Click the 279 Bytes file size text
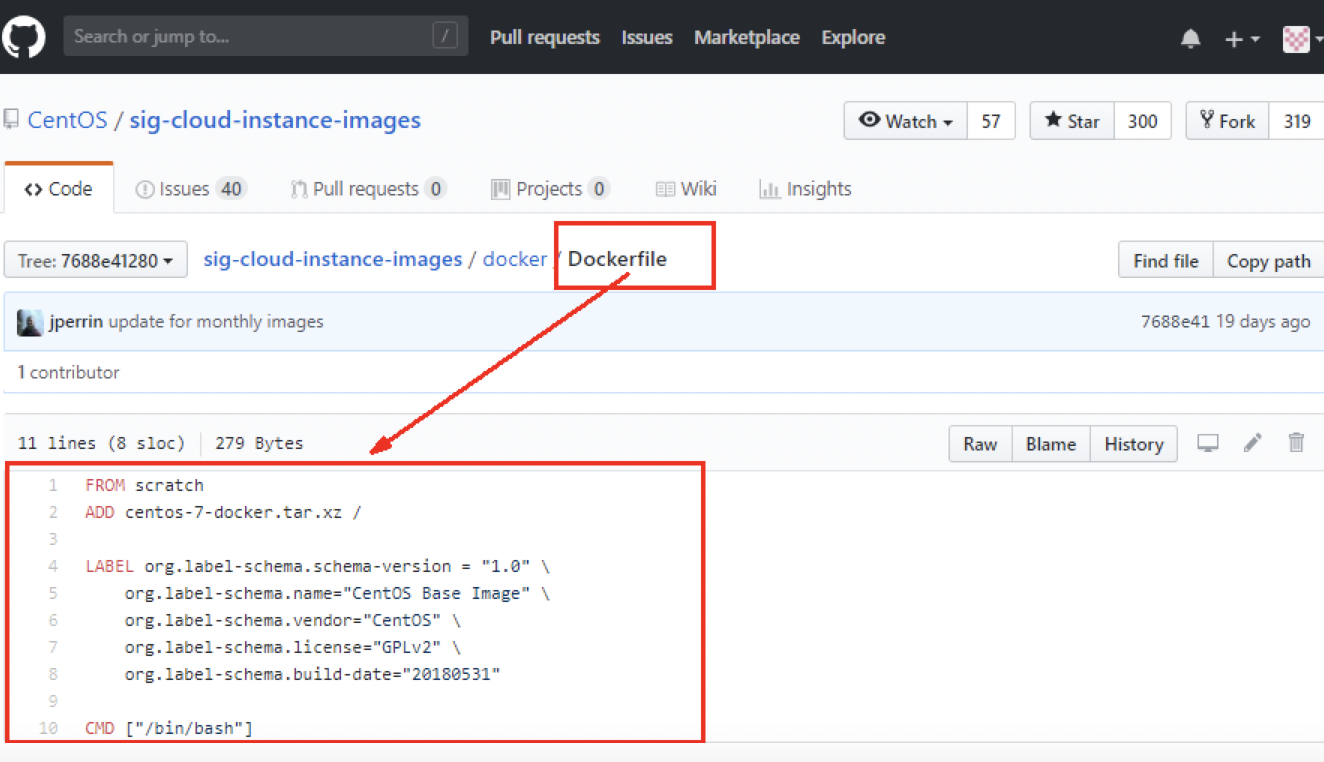Screen dimensions: 1324x762 click(259, 443)
